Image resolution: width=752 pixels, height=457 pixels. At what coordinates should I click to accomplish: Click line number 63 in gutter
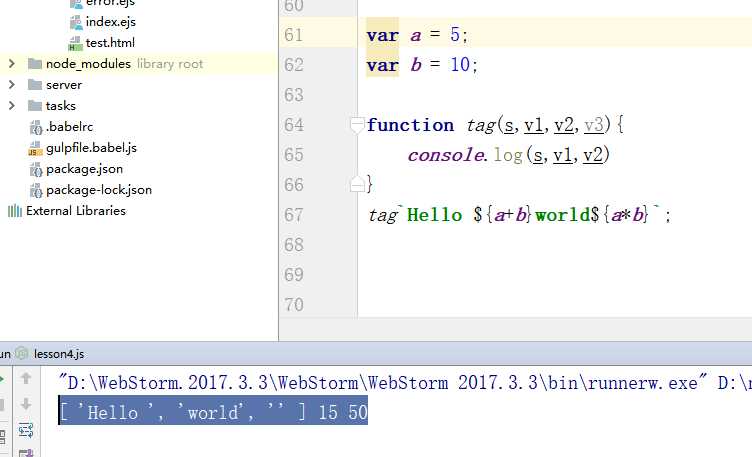(294, 94)
